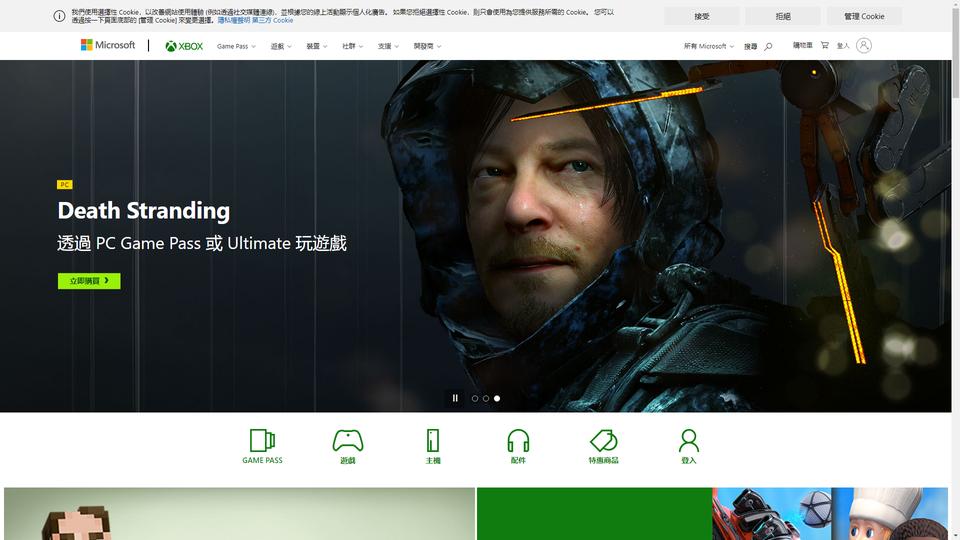Image resolution: width=960 pixels, height=540 pixels.
Task: Accept cookies with 接受 button
Action: pyautogui.click(x=702, y=17)
